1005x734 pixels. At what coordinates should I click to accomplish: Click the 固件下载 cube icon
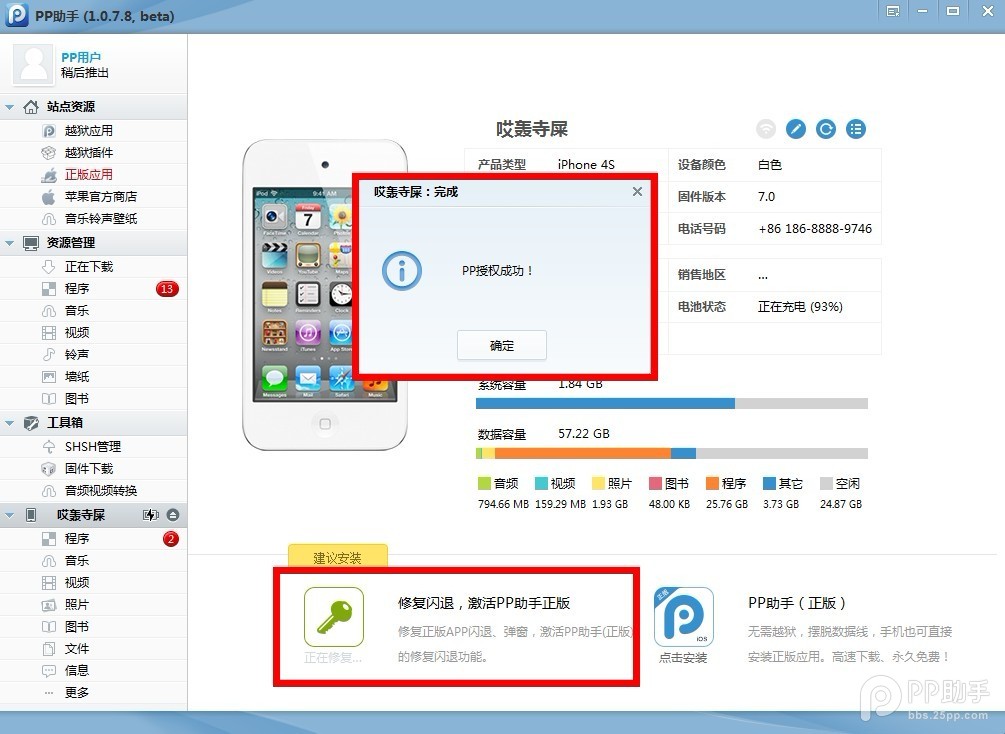click(x=49, y=469)
